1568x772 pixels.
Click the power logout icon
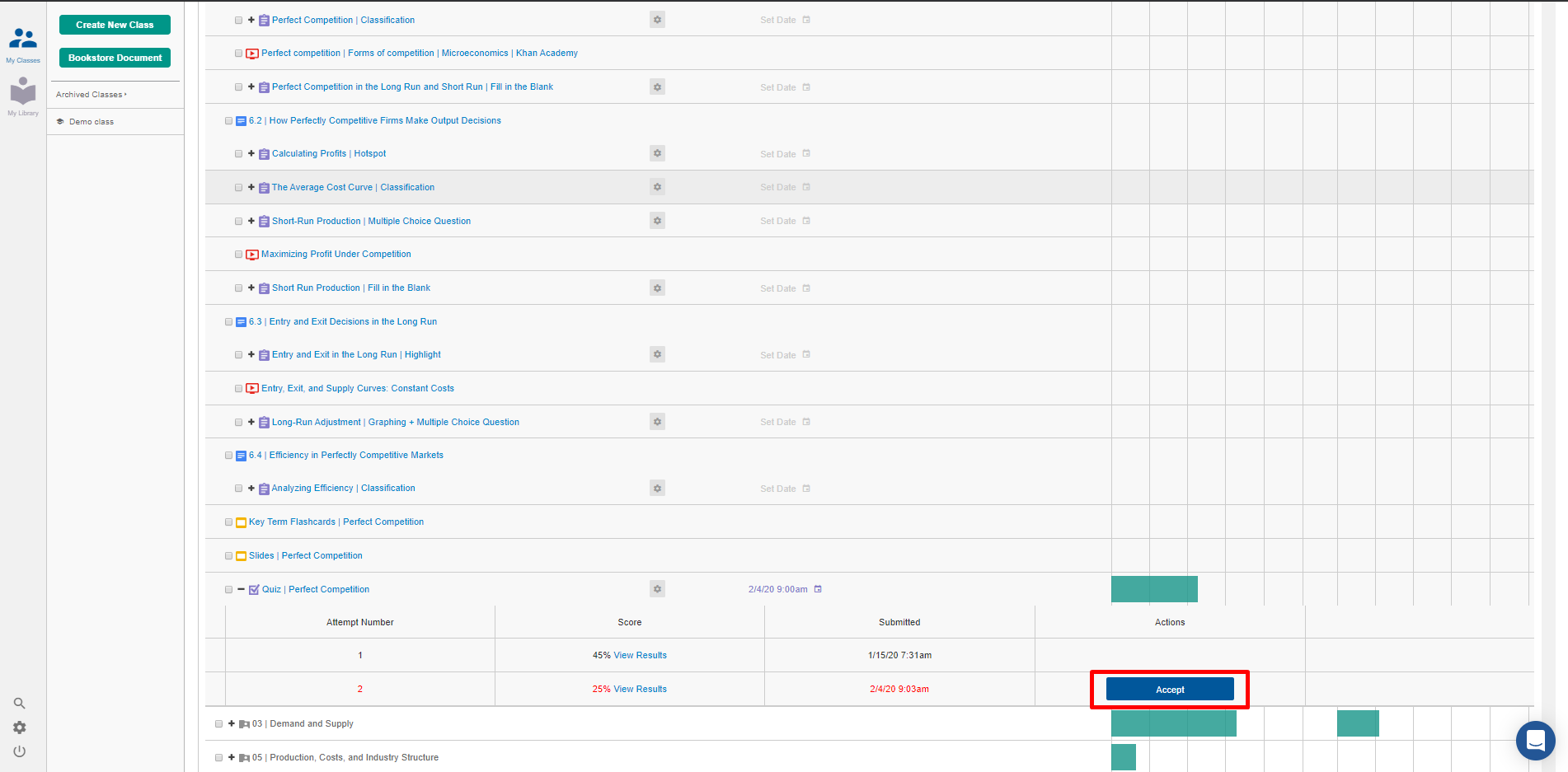click(x=19, y=751)
